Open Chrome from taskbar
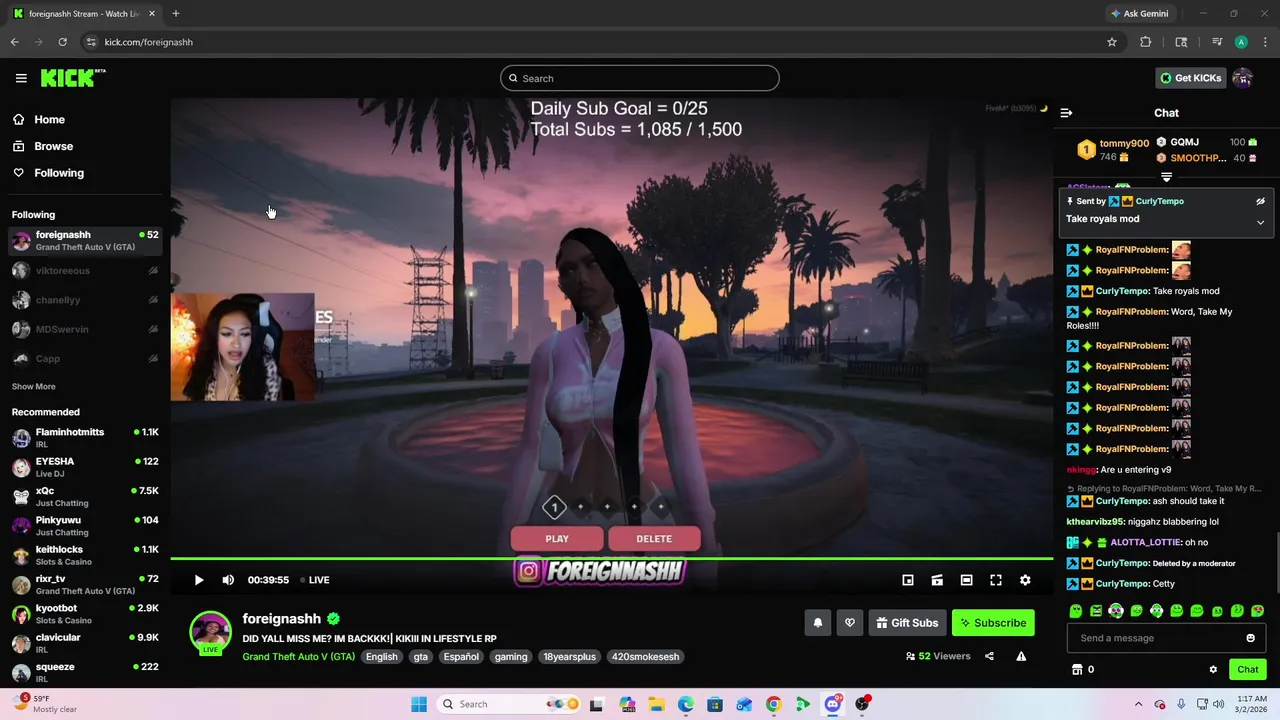Image resolution: width=1280 pixels, height=720 pixels. 773,704
